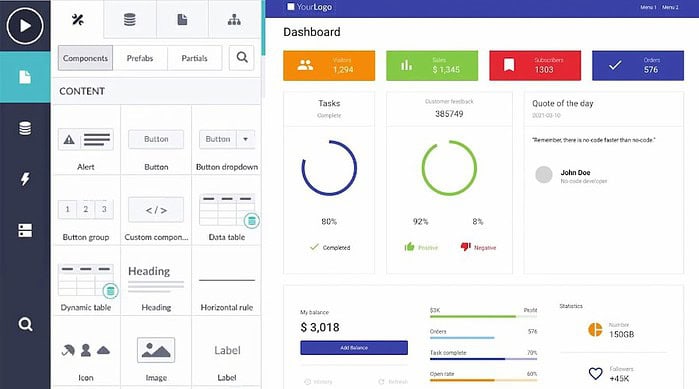Click the orange pie chart statistics icon
The height and width of the screenshot is (389, 699).
595,330
